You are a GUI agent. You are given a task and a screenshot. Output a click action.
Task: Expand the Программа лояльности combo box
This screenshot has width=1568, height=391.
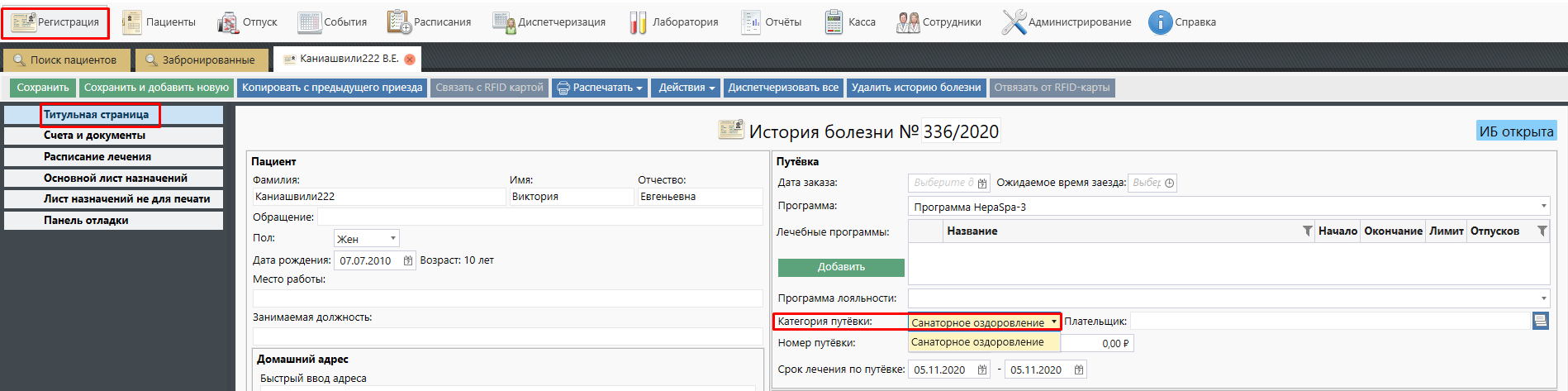pyautogui.click(x=1542, y=298)
